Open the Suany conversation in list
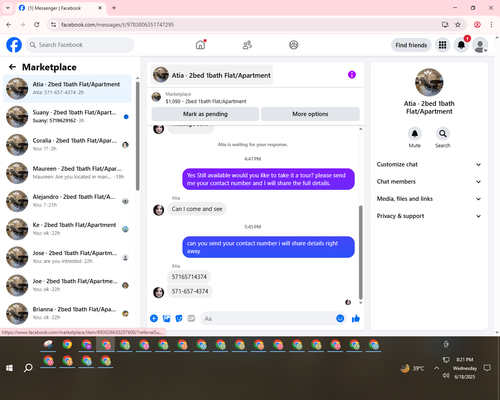 point(67,116)
